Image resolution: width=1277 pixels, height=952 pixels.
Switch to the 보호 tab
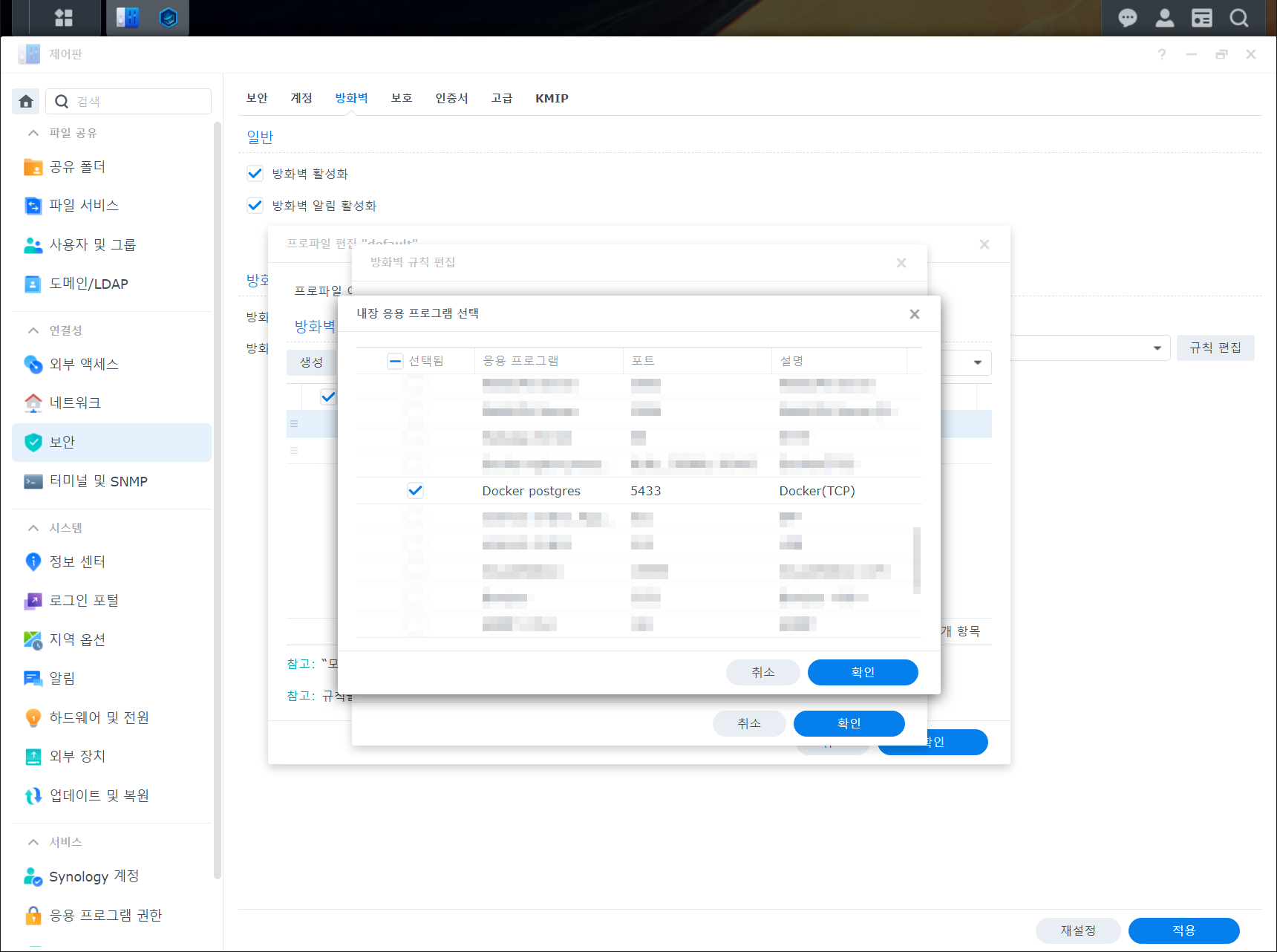click(402, 98)
